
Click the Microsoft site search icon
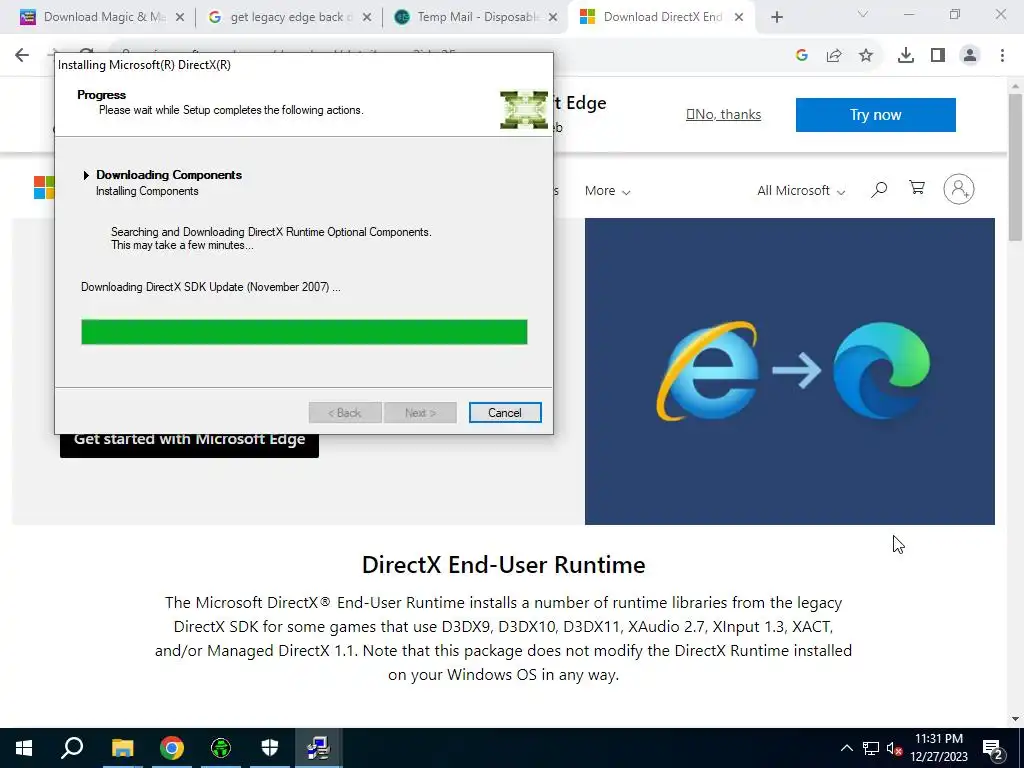(879, 189)
